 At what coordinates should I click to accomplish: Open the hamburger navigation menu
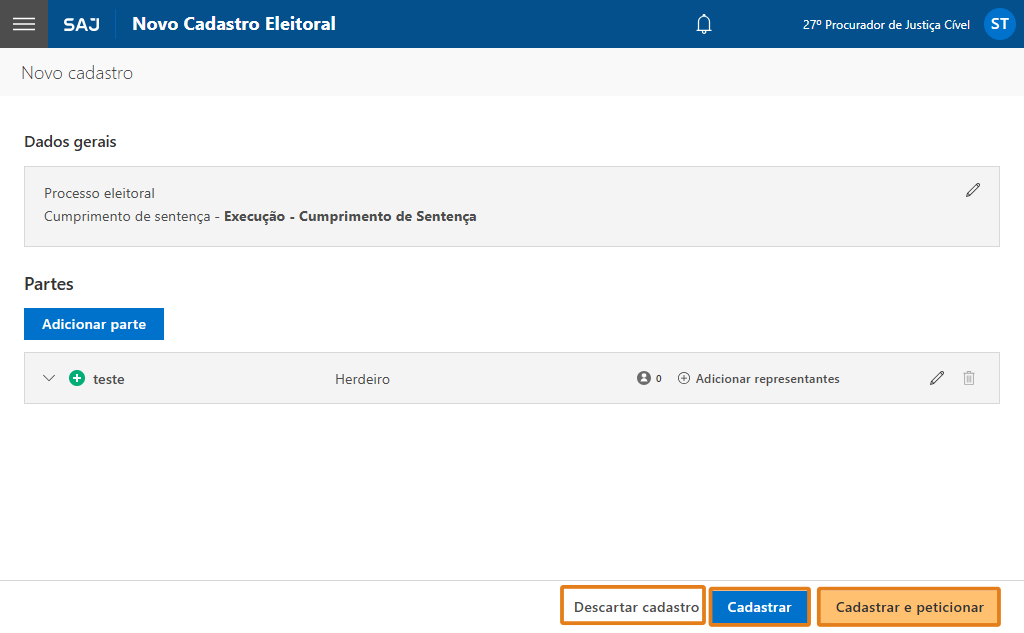23,24
